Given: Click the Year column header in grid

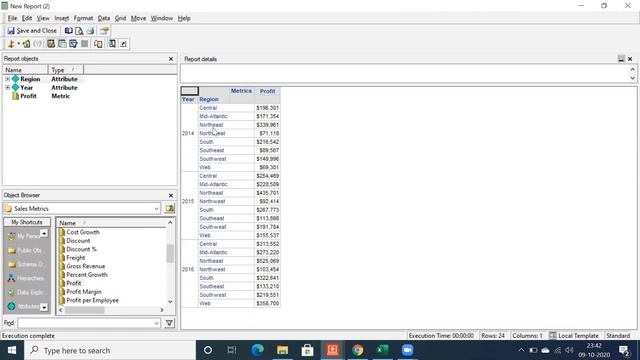Looking at the screenshot, I should pyautogui.click(x=188, y=99).
